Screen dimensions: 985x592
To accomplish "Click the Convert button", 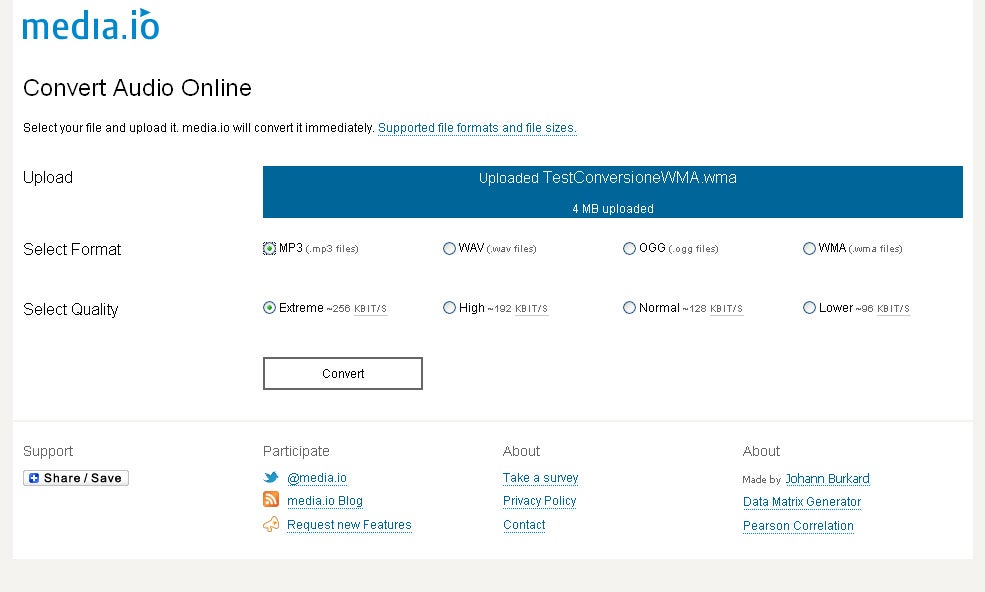I will [343, 373].
